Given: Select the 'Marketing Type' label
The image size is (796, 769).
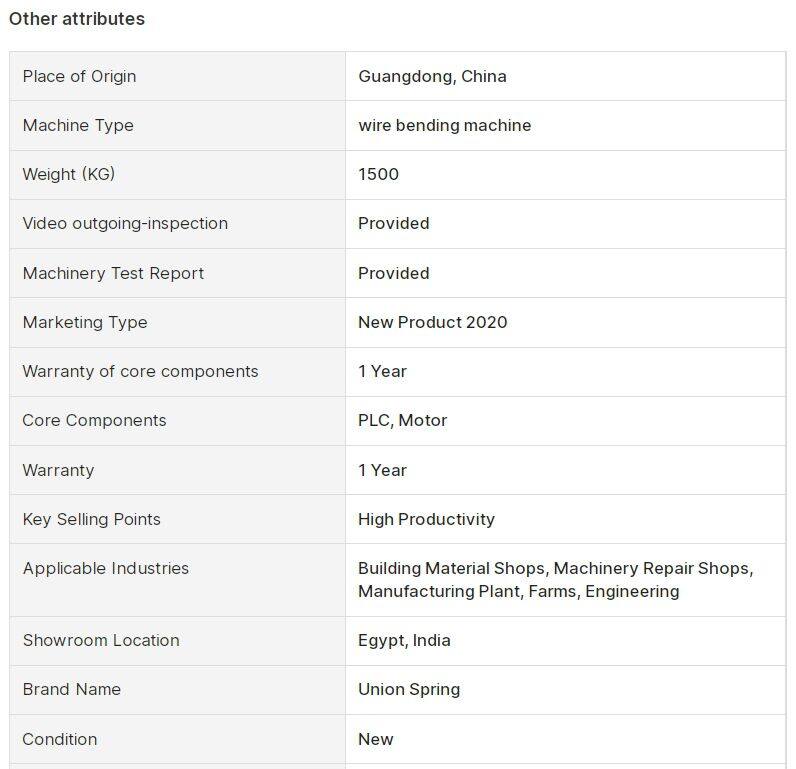Looking at the screenshot, I should [85, 322].
